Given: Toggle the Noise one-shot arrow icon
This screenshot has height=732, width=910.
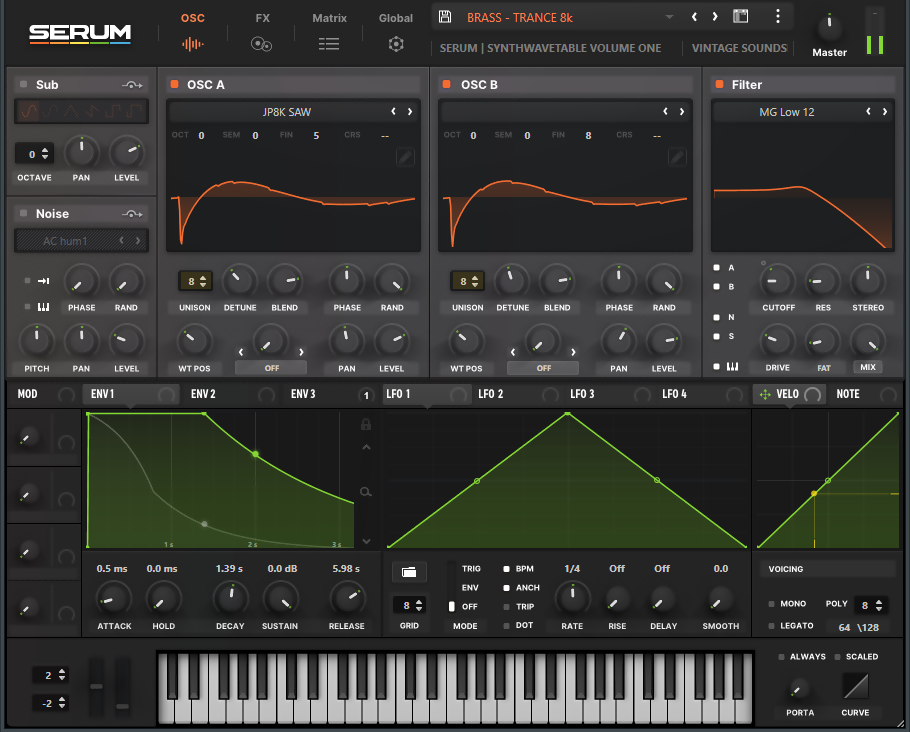Looking at the screenshot, I should tap(44, 281).
